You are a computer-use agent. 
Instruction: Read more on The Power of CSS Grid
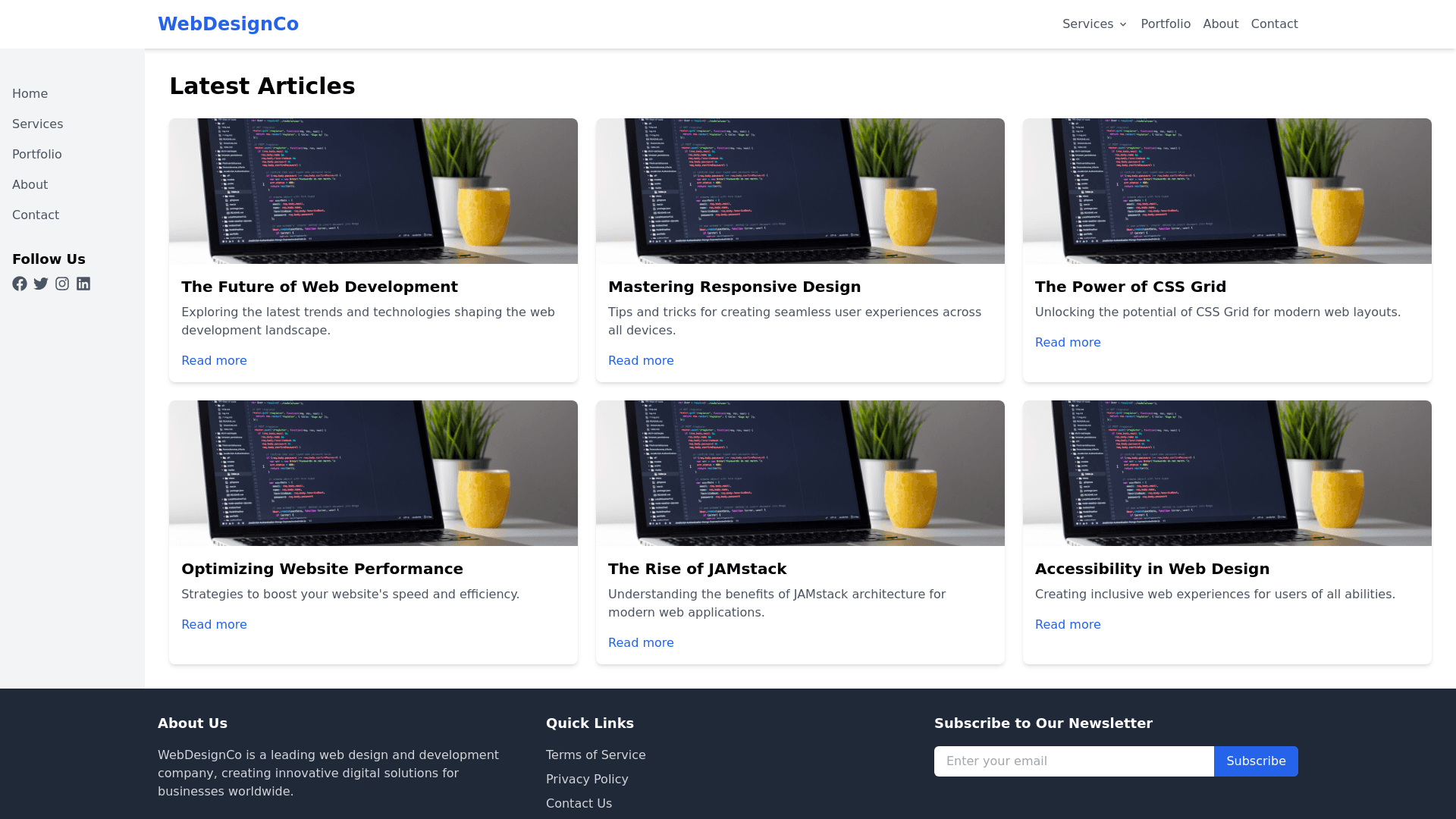tap(1068, 343)
